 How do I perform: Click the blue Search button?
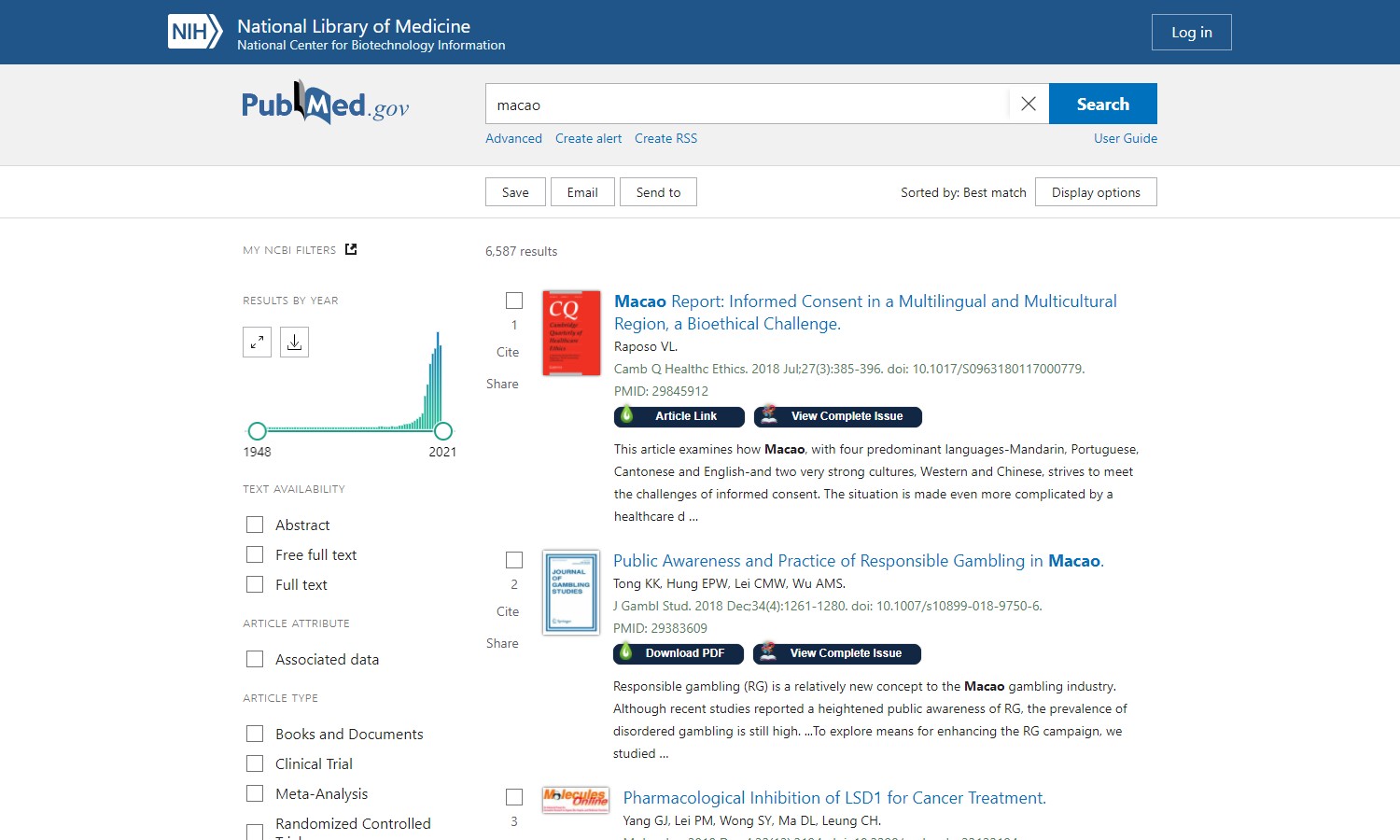click(x=1103, y=104)
